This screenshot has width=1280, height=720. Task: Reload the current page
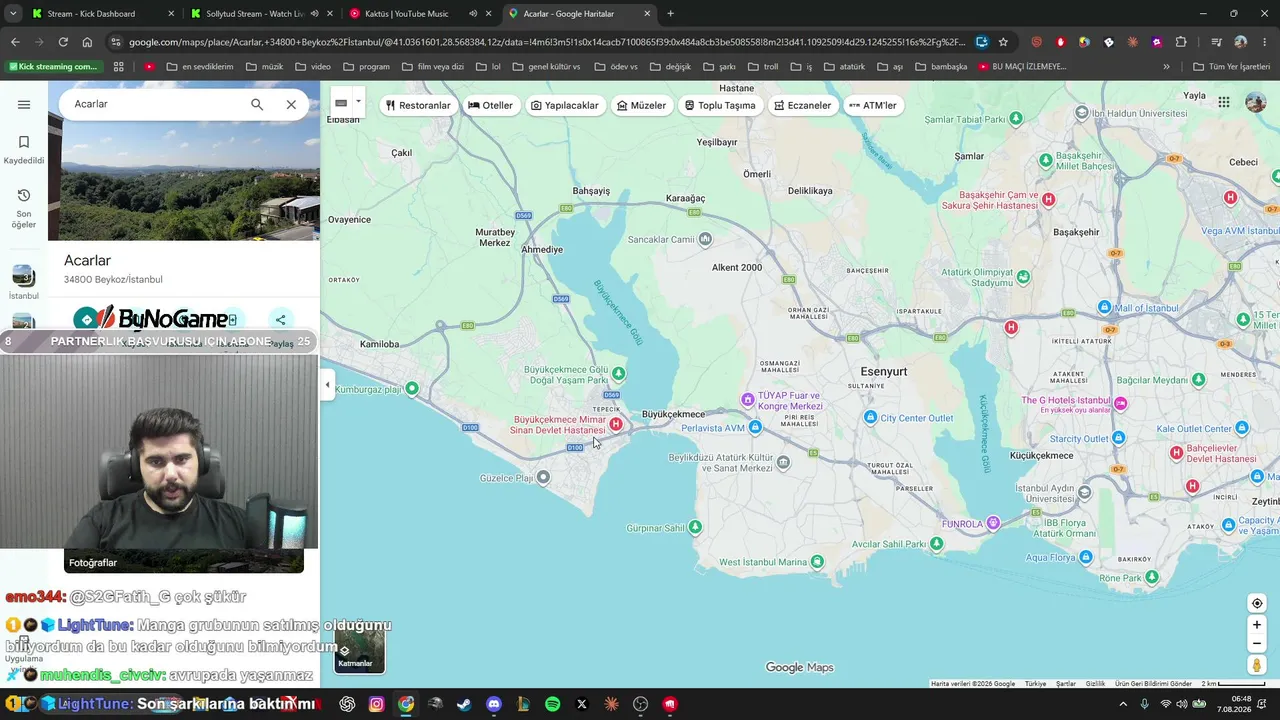[63, 42]
